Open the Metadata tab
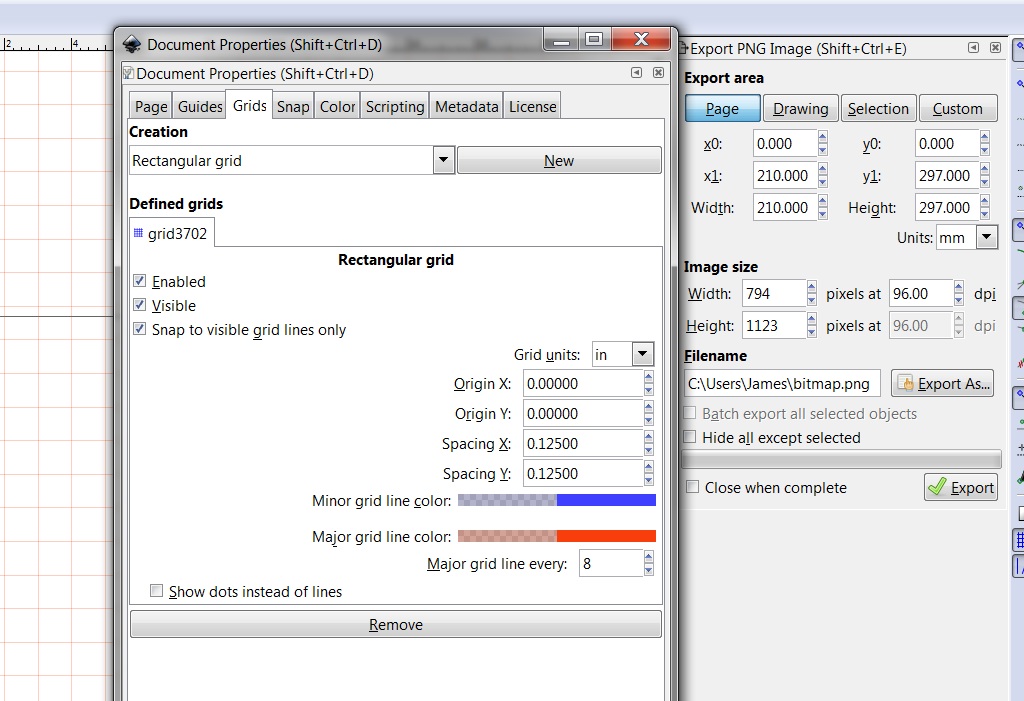Image resolution: width=1024 pixels, height=701 pixels. click(466, 107)
